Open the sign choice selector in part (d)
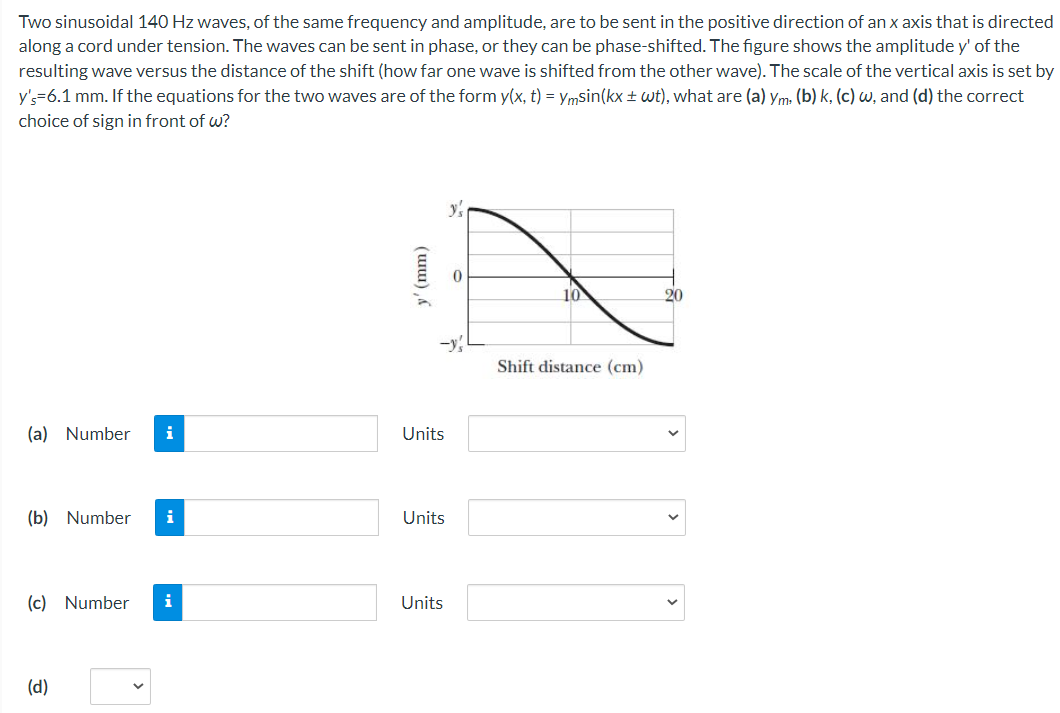 tap(120, 687)
